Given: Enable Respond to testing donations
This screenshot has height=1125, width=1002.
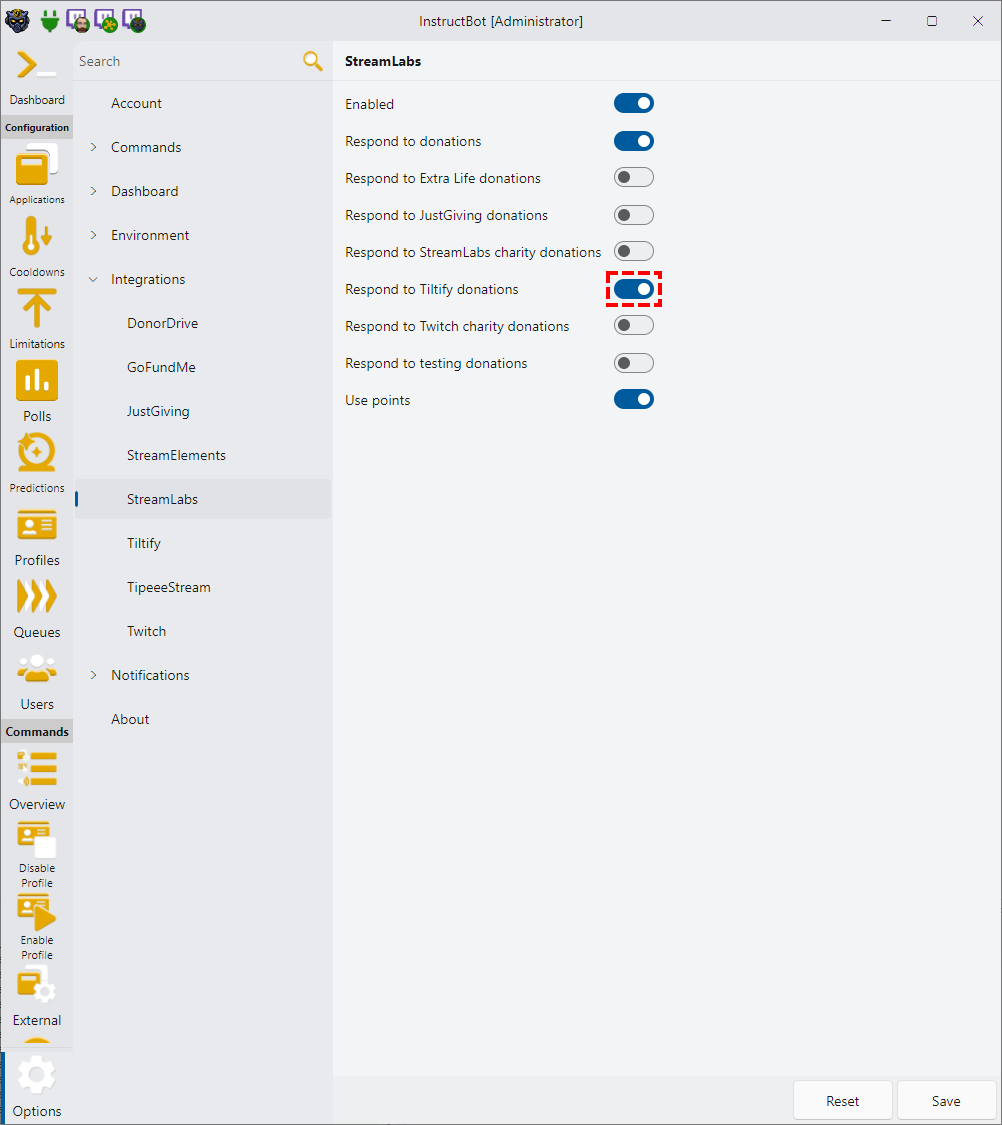Looking at the screenshot, I should point(633,363).
